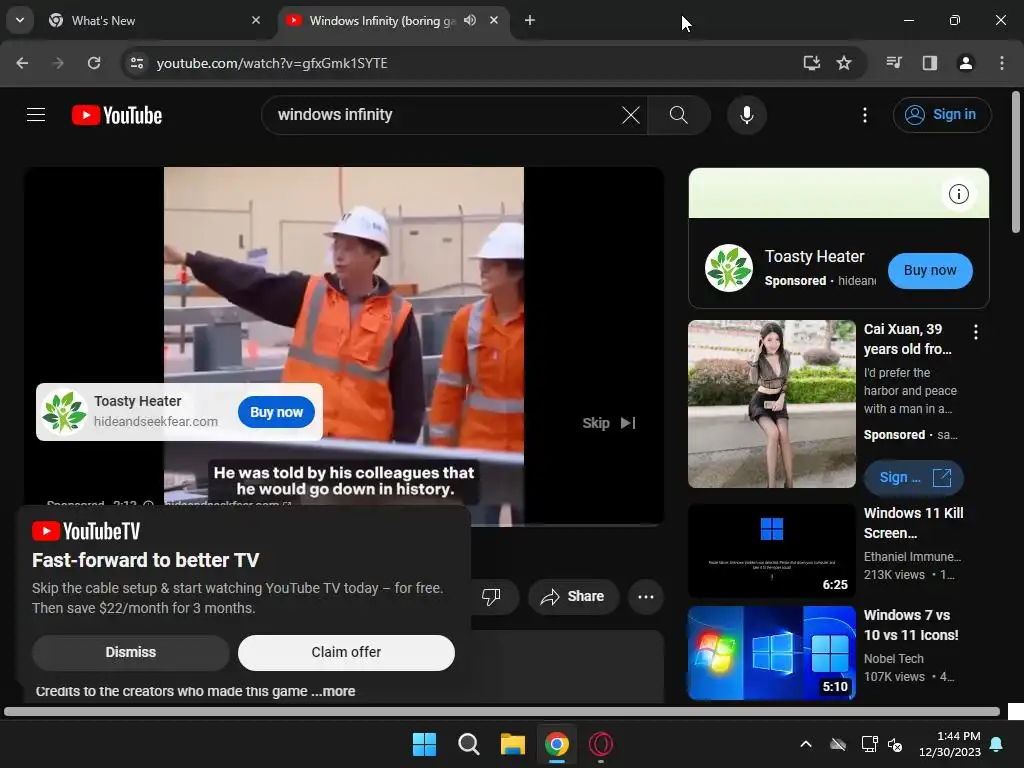Dismiss the YouTube TV offer

coord(131,652)
